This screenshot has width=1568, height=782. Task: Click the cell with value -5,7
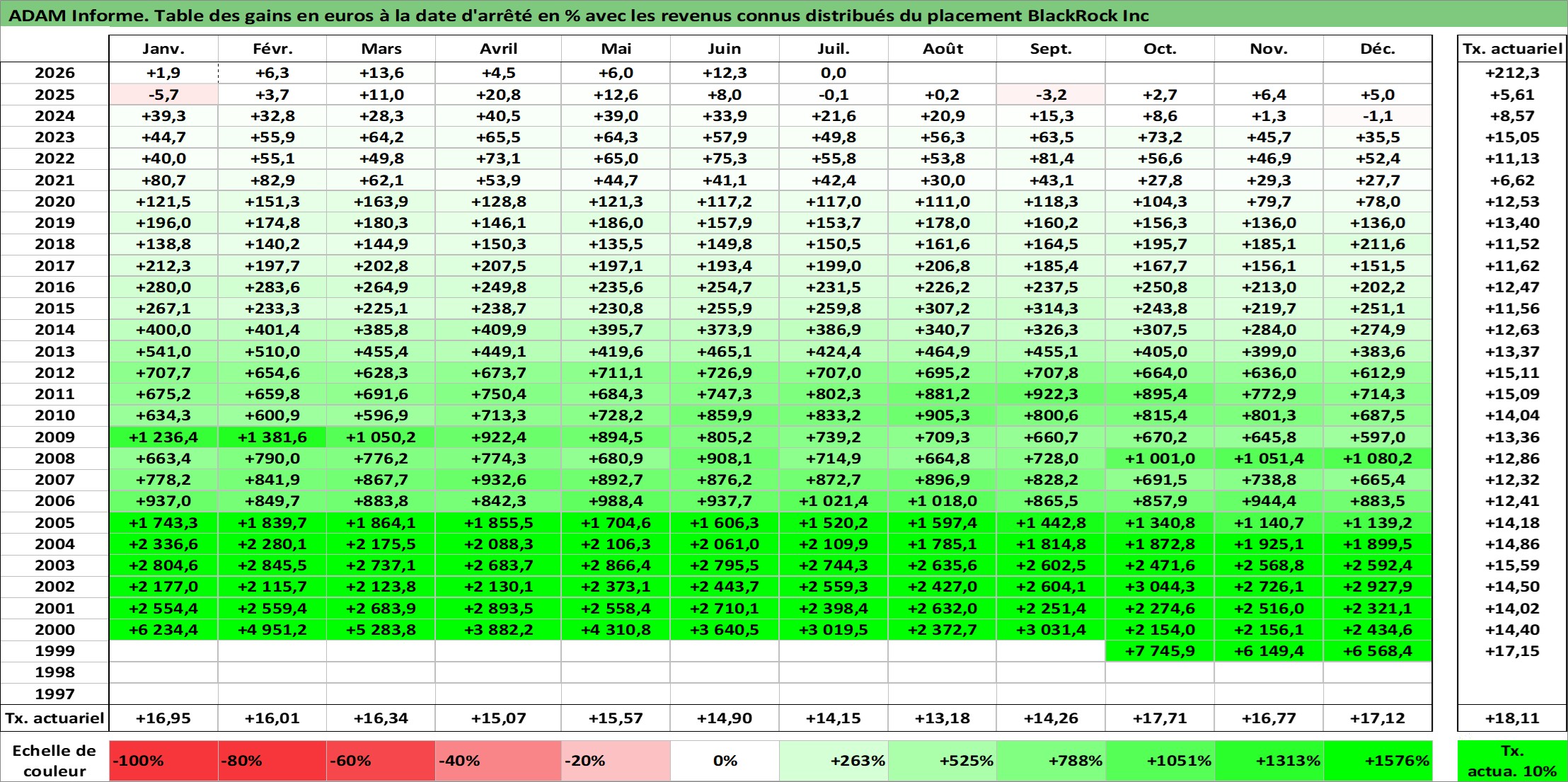coord(163,95)
